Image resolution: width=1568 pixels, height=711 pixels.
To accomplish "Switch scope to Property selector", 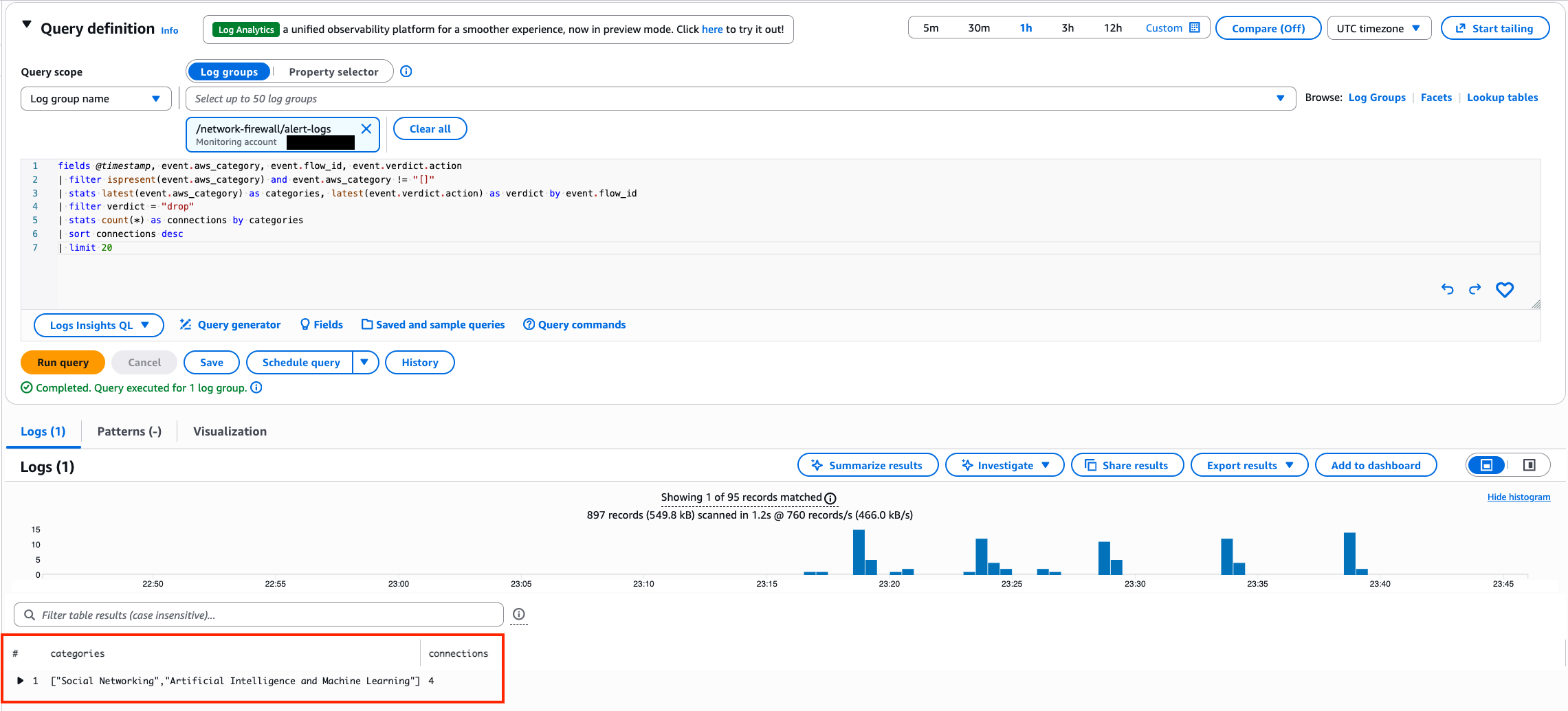I will (x=333, y=71).
